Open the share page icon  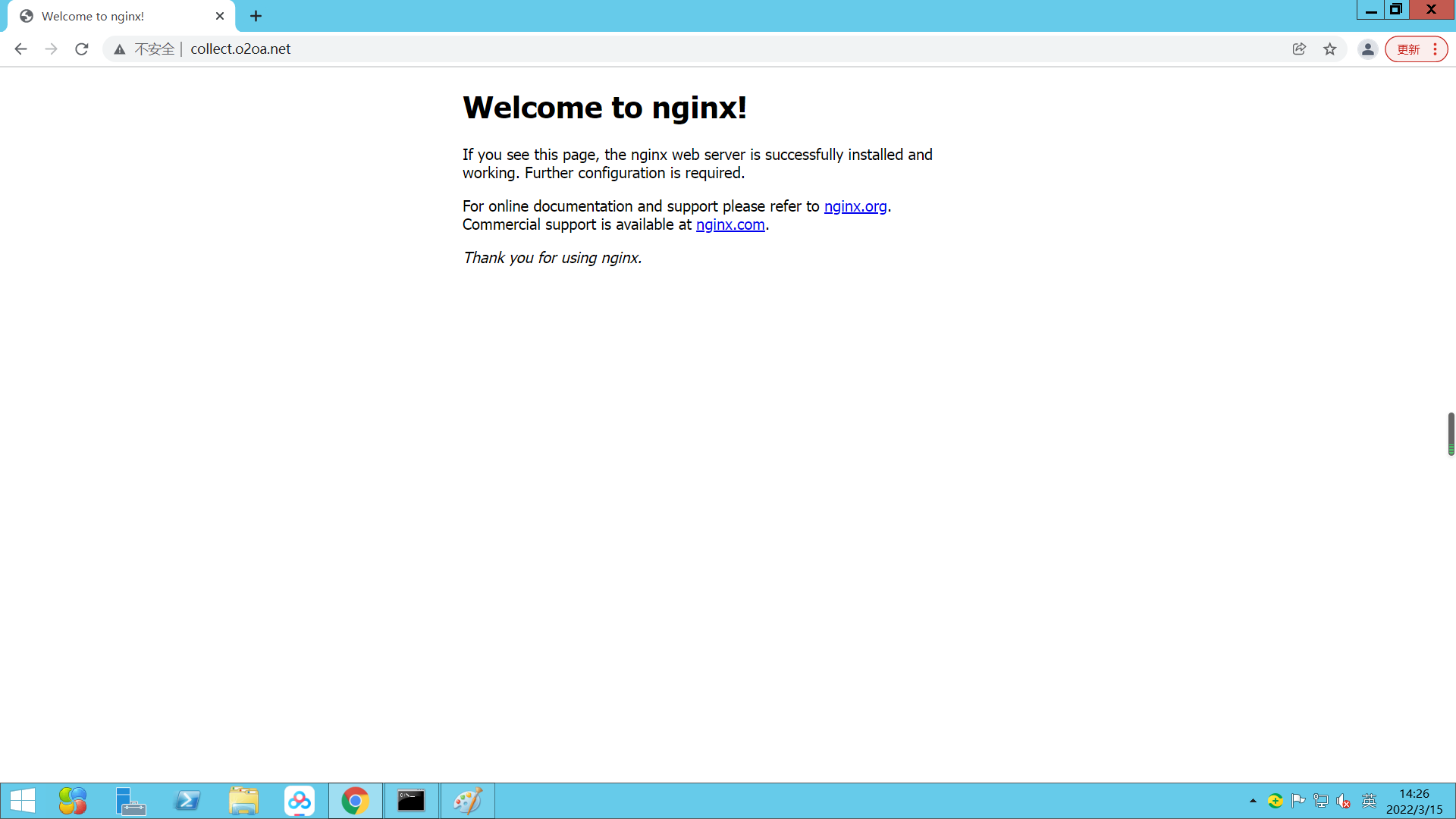pos(1299,49)
